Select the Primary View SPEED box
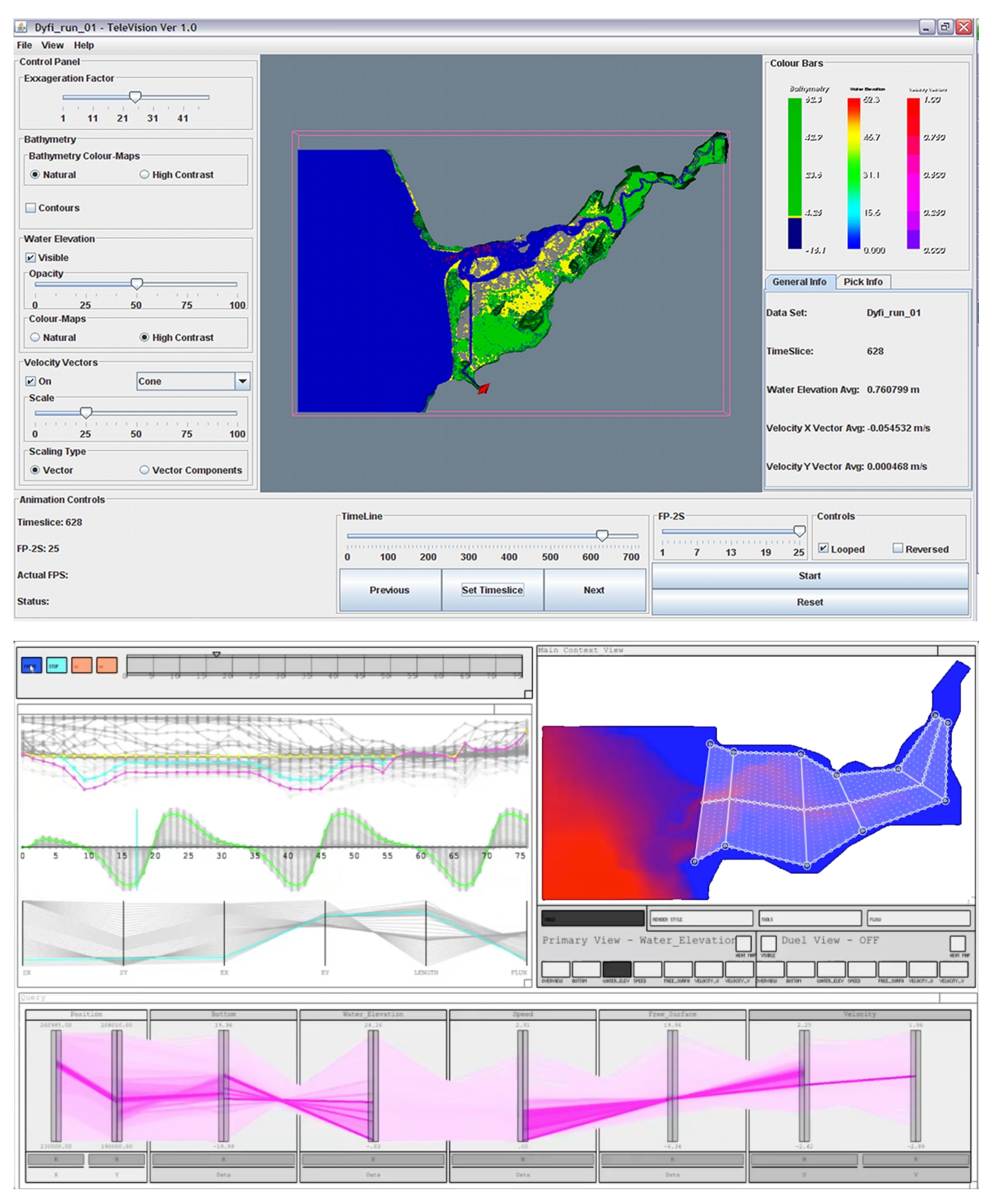Viewport: 997px width, 1204px height. click(x=647, y=969)
